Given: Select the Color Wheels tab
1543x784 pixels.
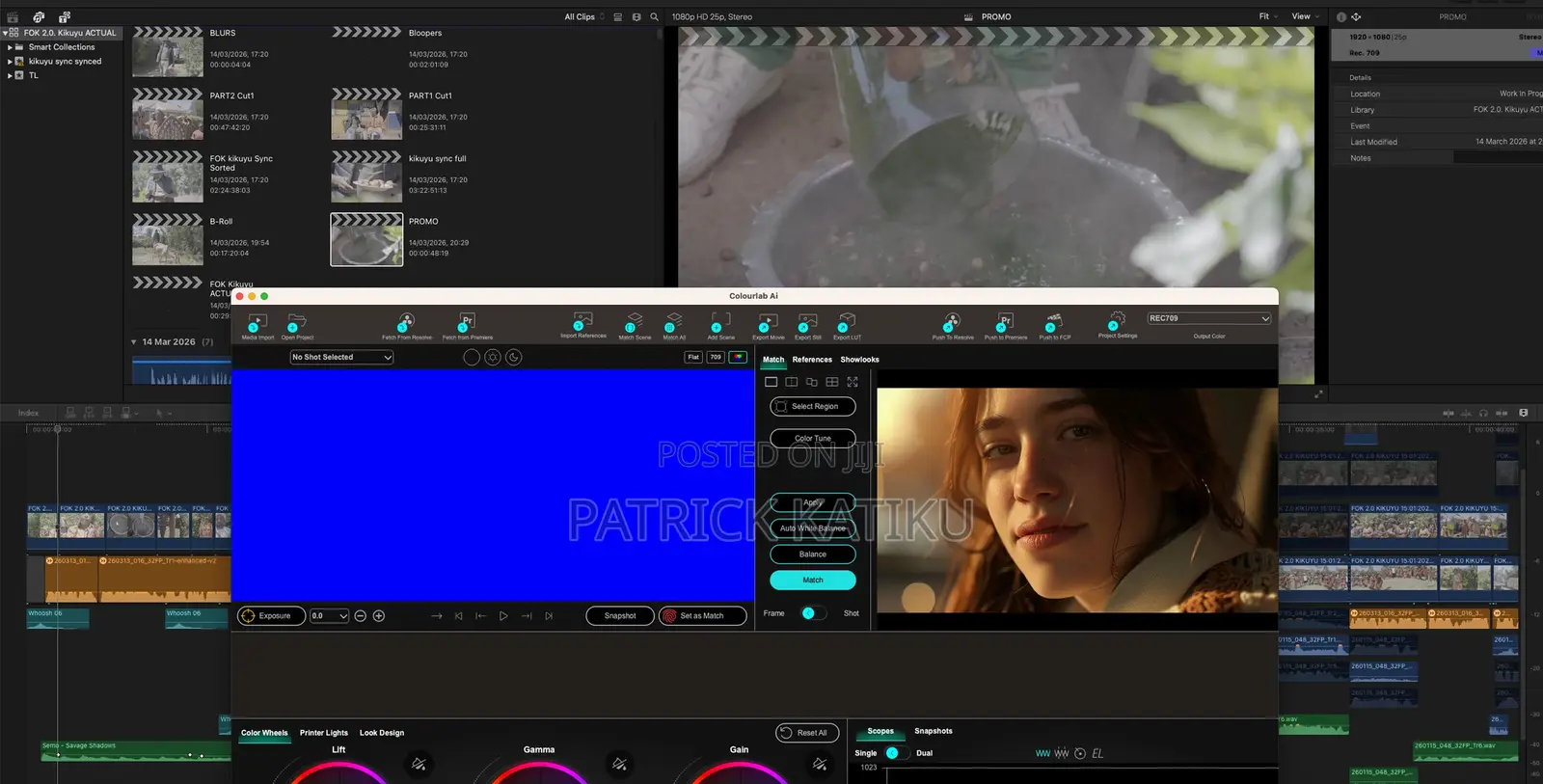Looking at the screenshot, I should click(264, 733).
